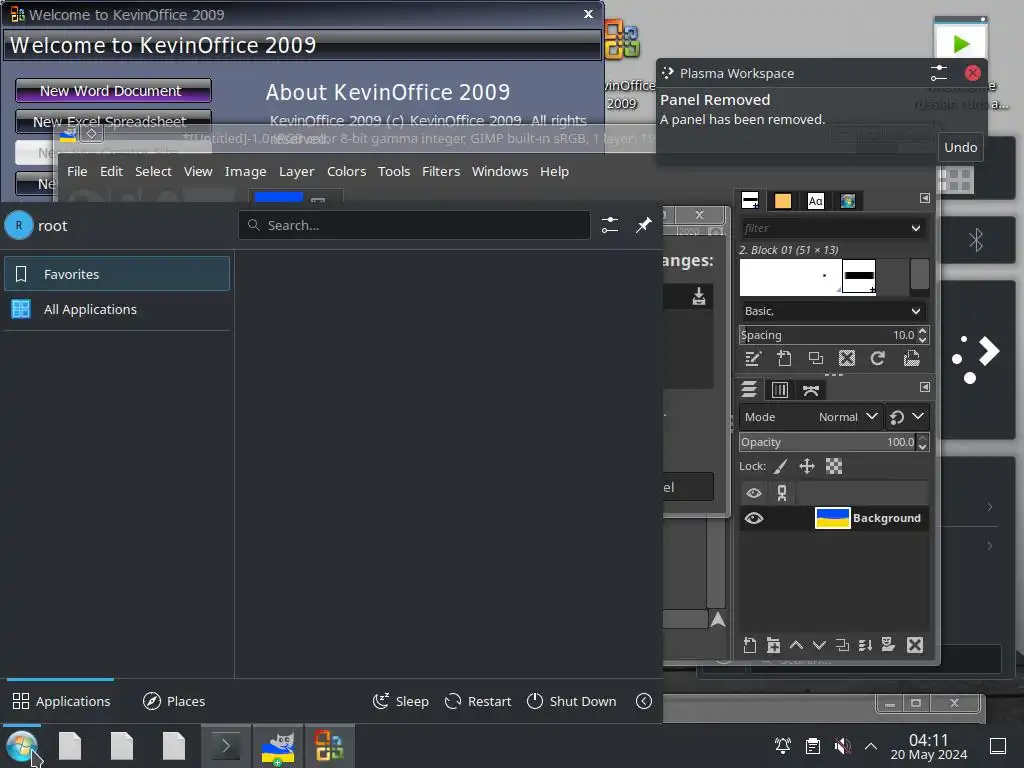
Task: Click New Word Document in KevinOffice
Action: tap(113, 91)
